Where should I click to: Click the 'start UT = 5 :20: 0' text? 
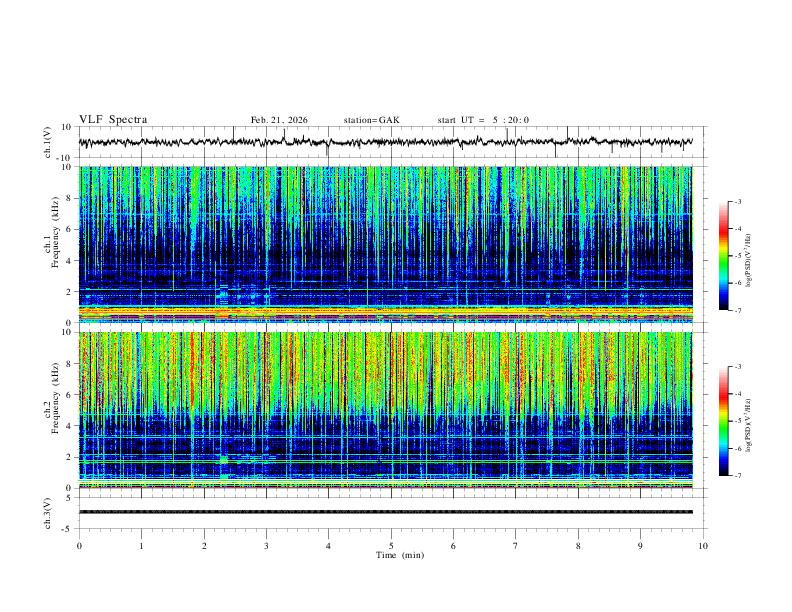click(x=483, y=120)
